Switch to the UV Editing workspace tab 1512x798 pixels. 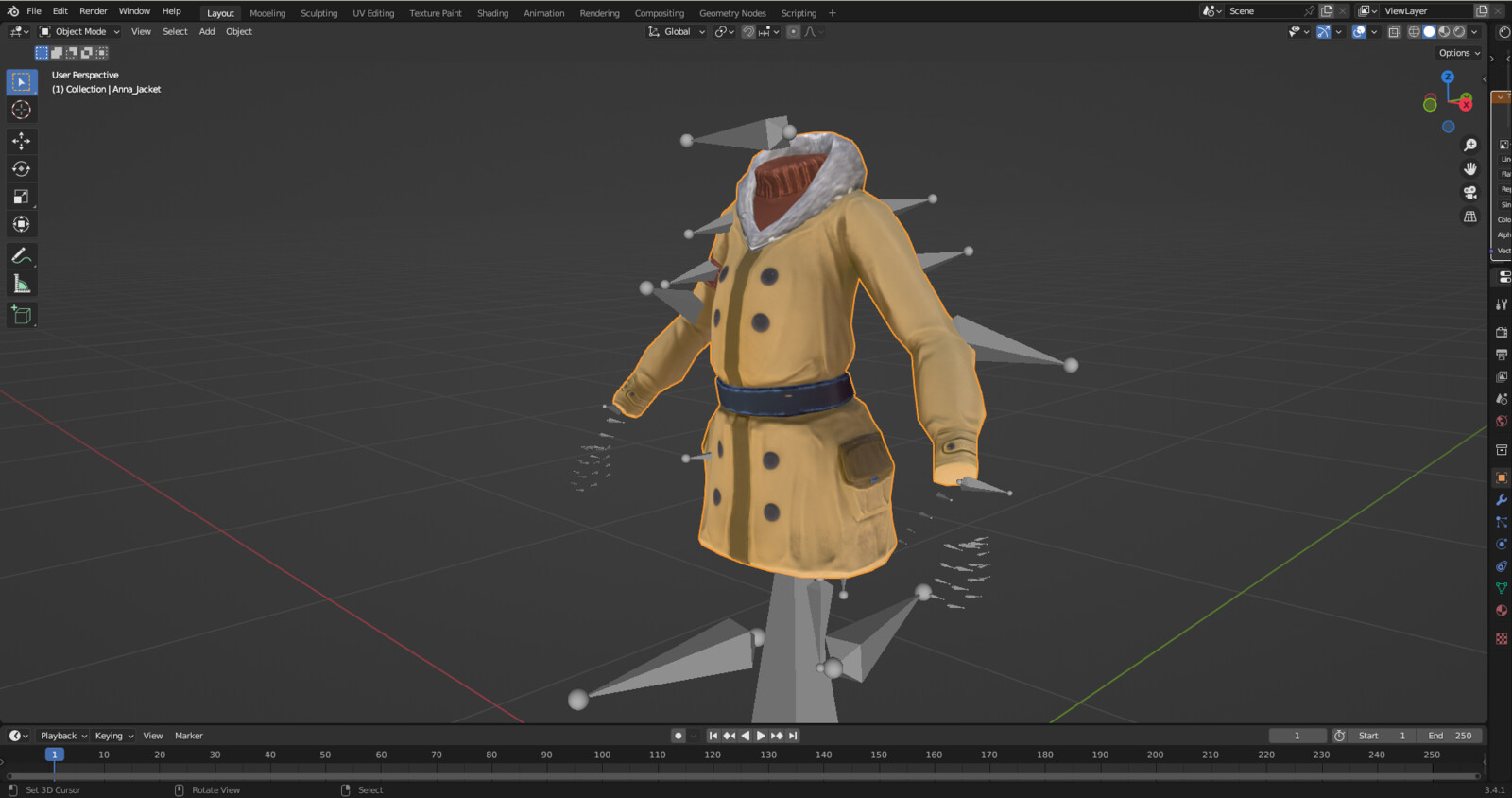point(373,13)
